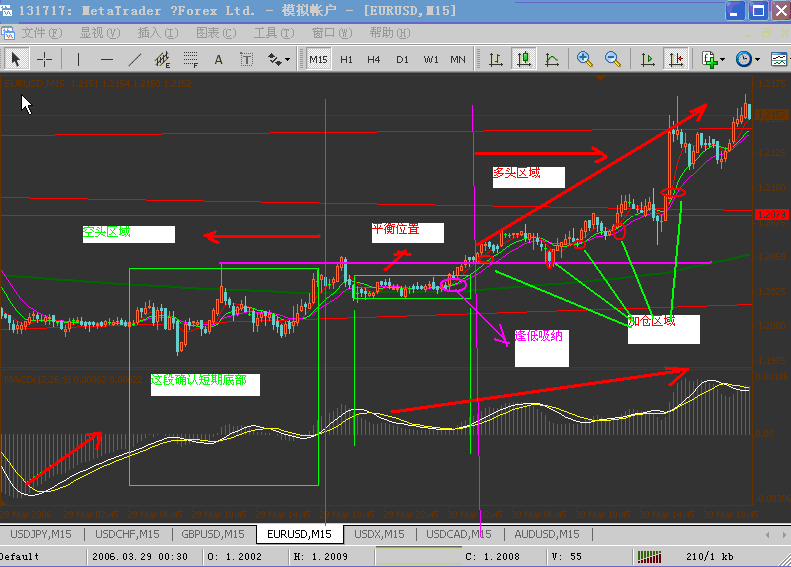Image resolution: width=791 pixels, height=567 pixels.
Task: Show chart as bar chart
Action: [496, 60]
